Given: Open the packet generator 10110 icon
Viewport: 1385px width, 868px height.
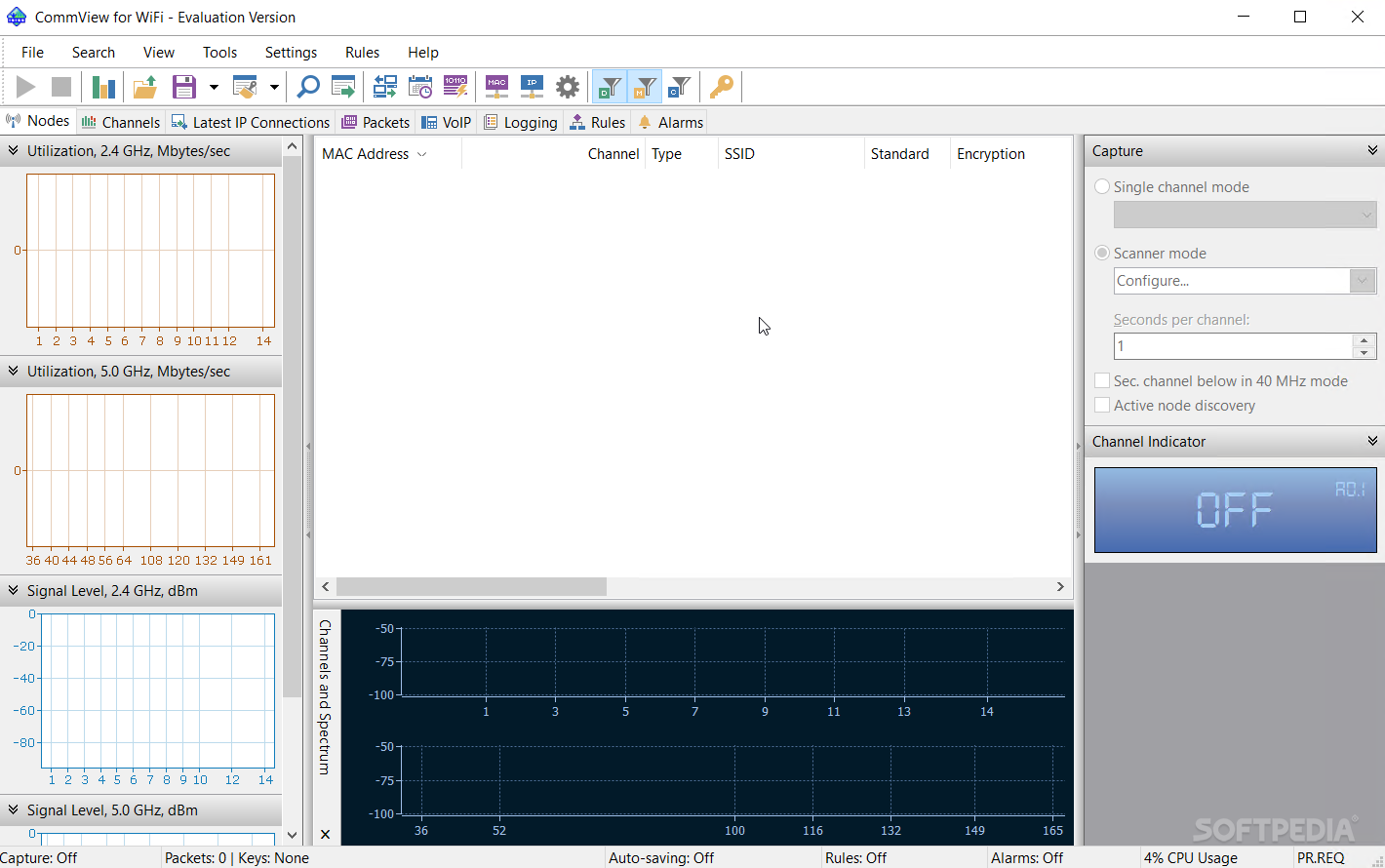Looking at the screenshot, I should coord(455,87).
